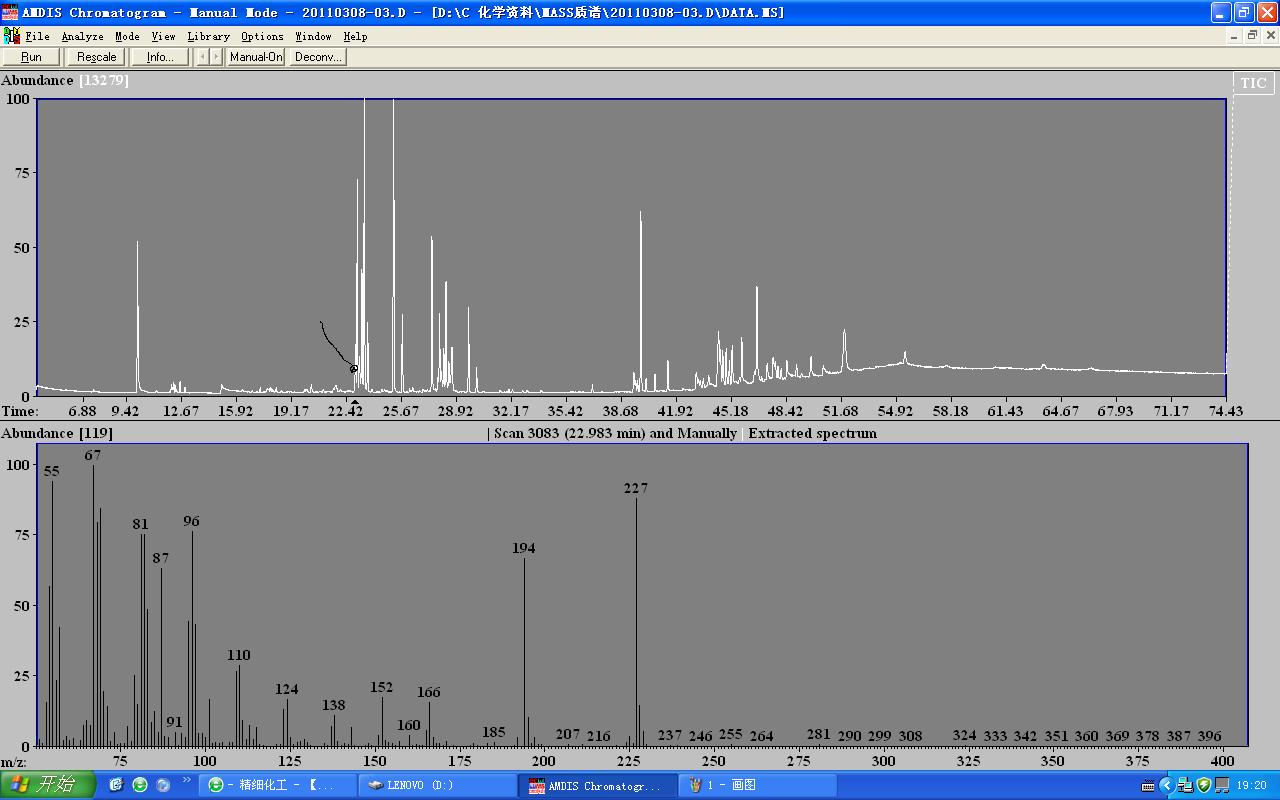
Task: Click the first quick launch icon
Action: pyautogui.click(x=116, y=785)
